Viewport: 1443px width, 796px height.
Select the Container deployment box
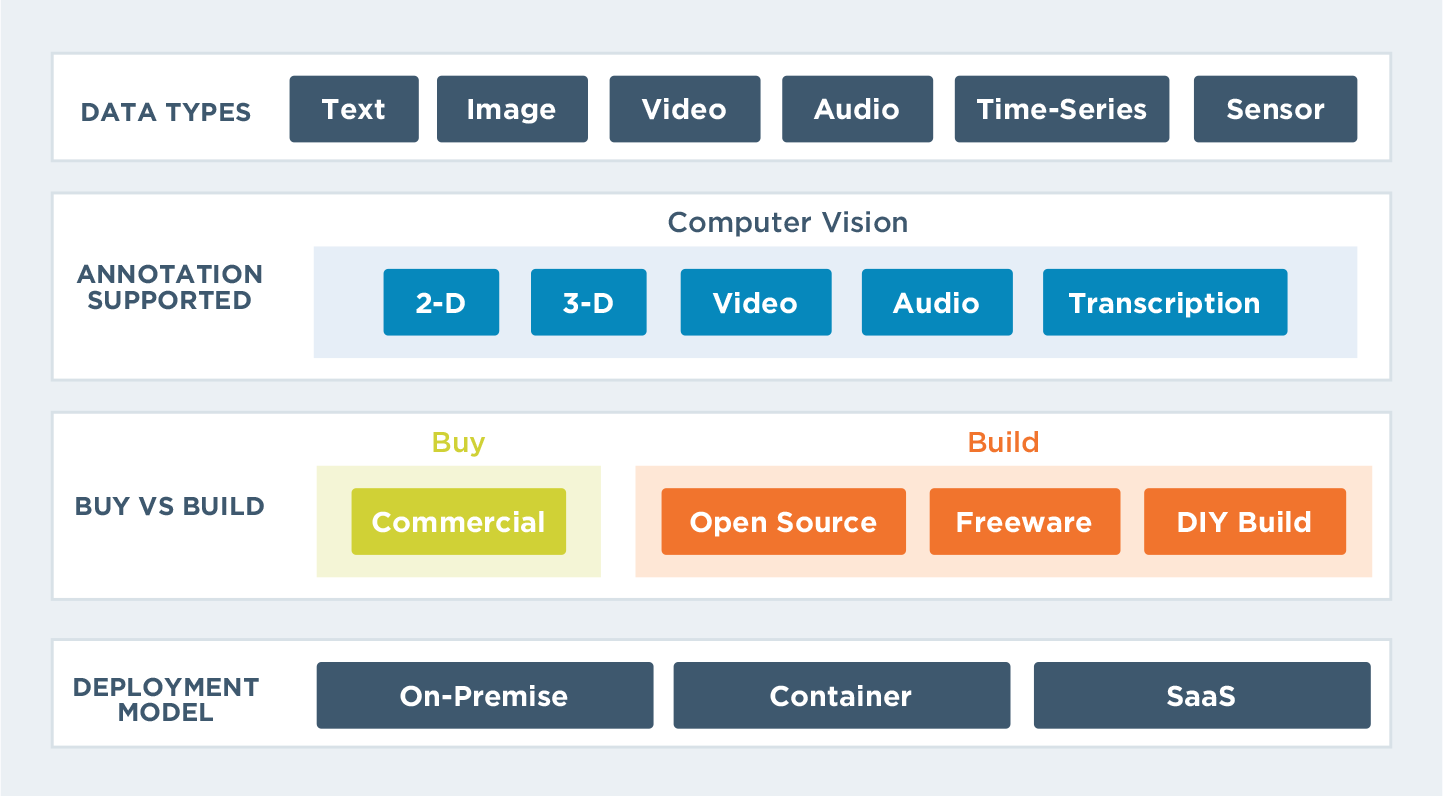coord(842,695)
